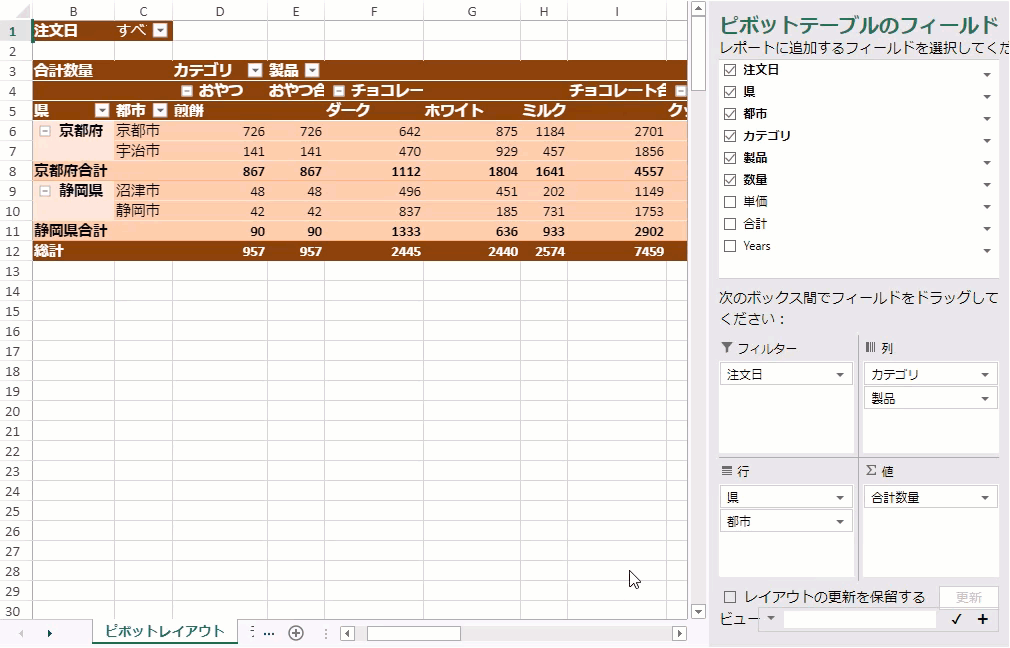The height and width of the screenshot is (648, 1010).
Task: Click the plus icon next to view box
Action: [983, 619]
